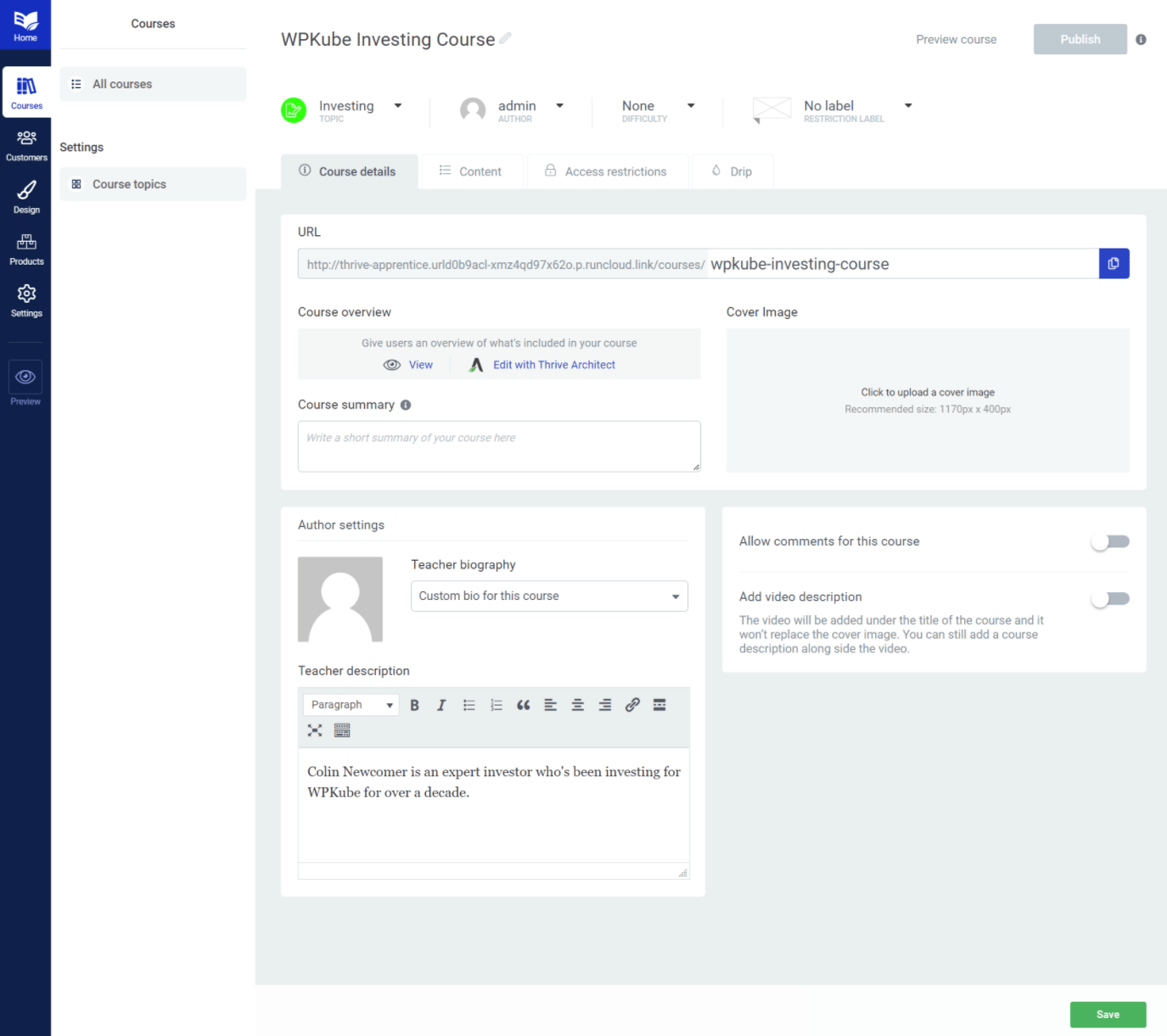Open the admin author dropdown
Image resolution: width=1167 pixels, height=1036 pixels.
(560, 106)
